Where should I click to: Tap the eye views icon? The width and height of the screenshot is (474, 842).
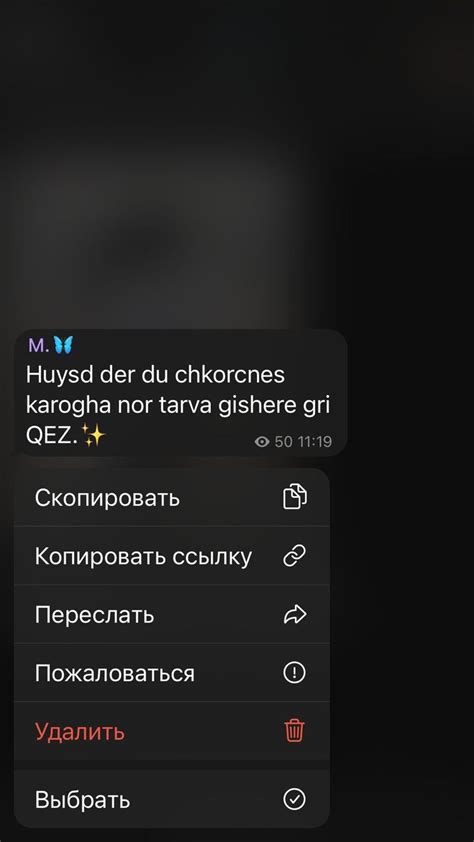(261, 442)
